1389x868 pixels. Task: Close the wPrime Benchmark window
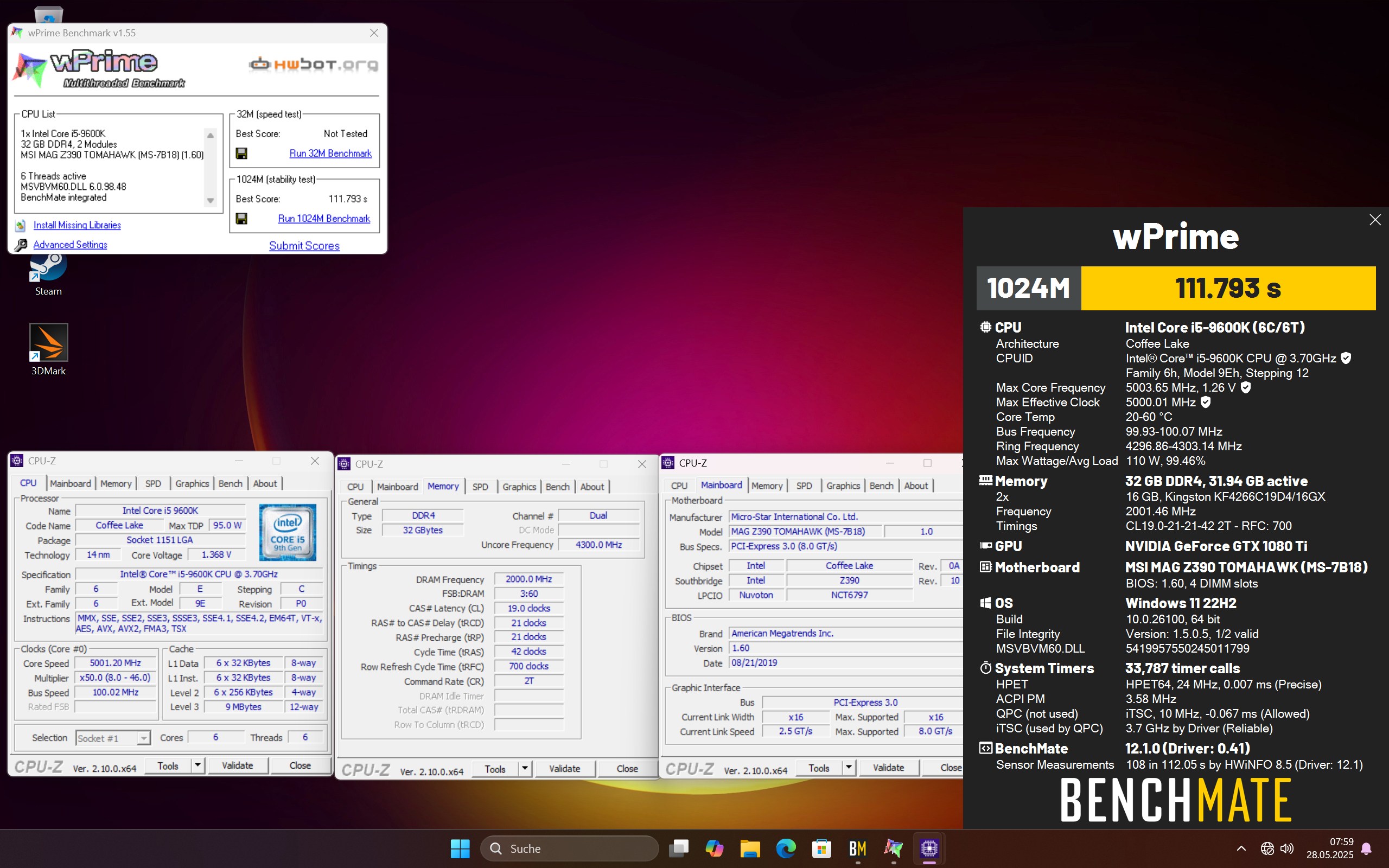374,33
